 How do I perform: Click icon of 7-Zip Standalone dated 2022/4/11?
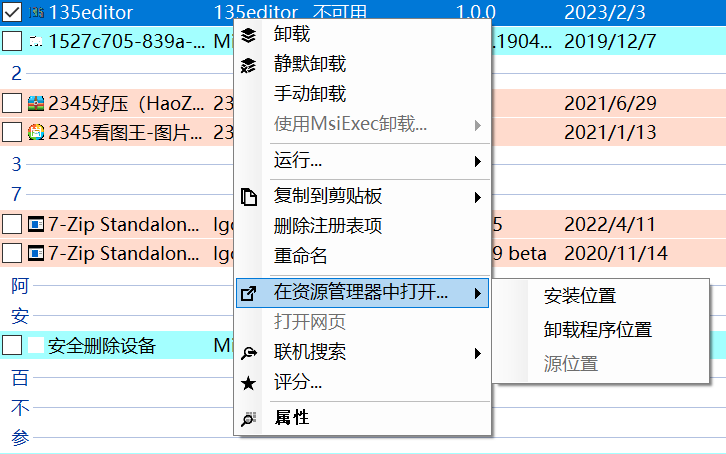pos(36,224)
